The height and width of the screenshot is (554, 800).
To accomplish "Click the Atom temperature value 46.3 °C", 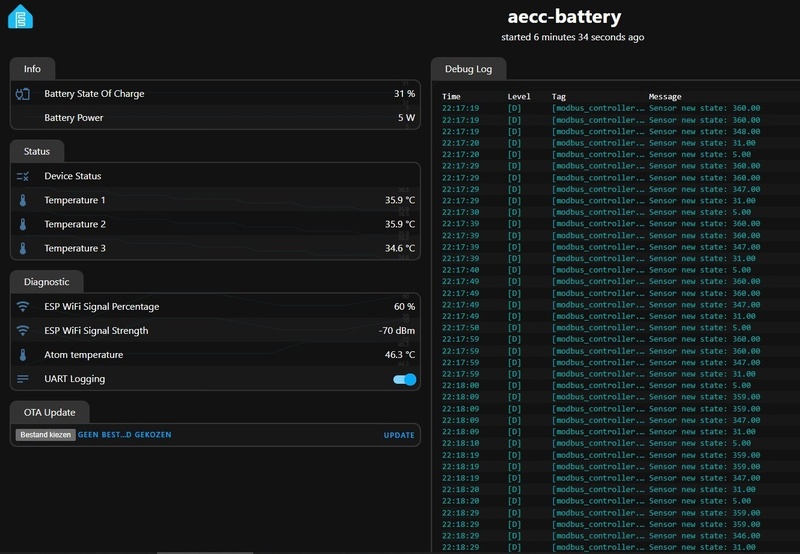I will [x=400, y=355].
